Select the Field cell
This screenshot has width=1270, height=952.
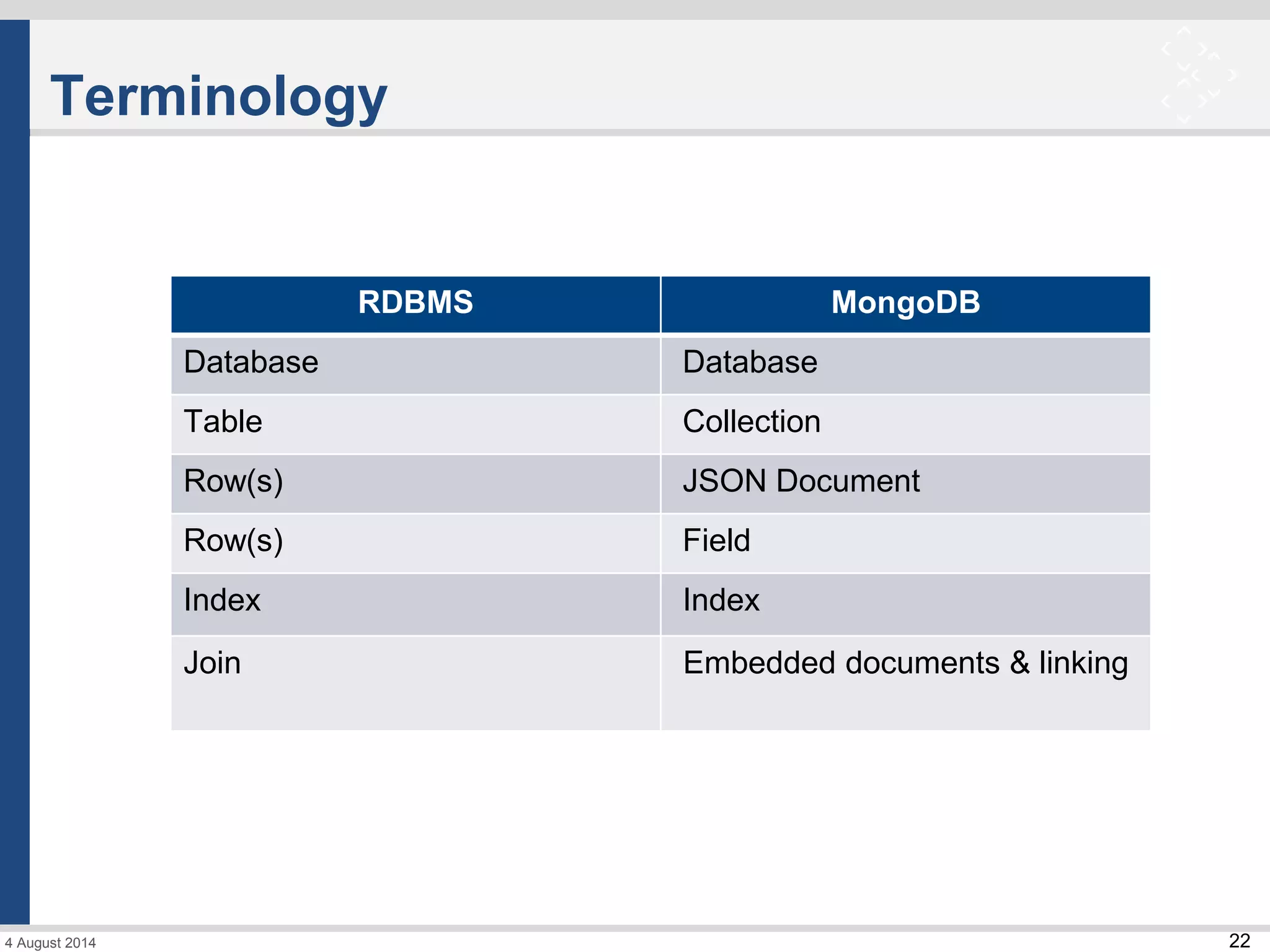point(905,543)
